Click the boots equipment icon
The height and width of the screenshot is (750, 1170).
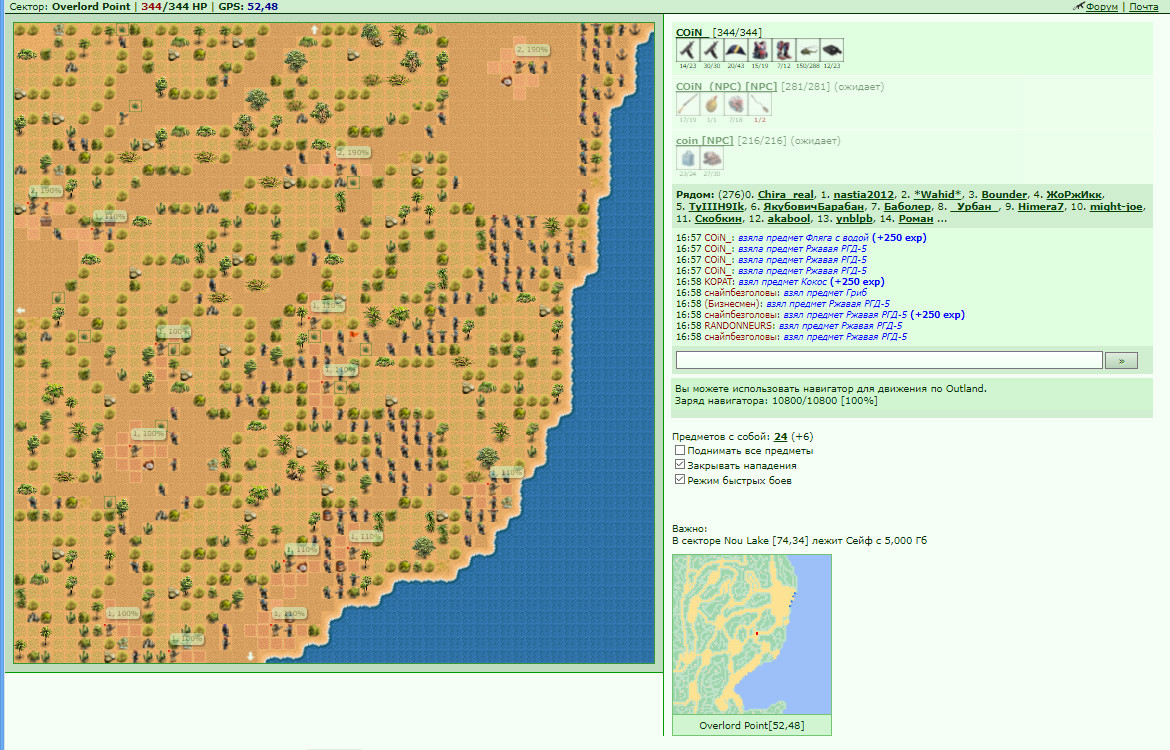pyautogui.click(x=783, y=50)
